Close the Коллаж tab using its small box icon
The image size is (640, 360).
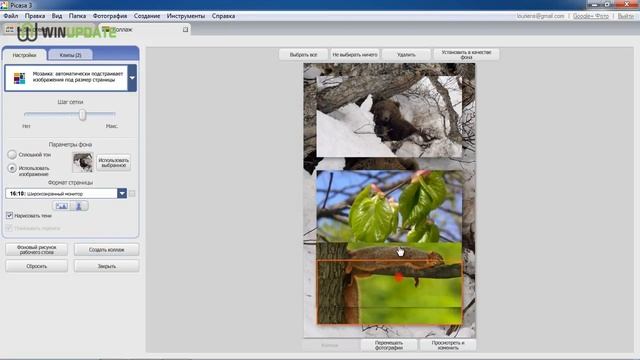click(185, 29)
